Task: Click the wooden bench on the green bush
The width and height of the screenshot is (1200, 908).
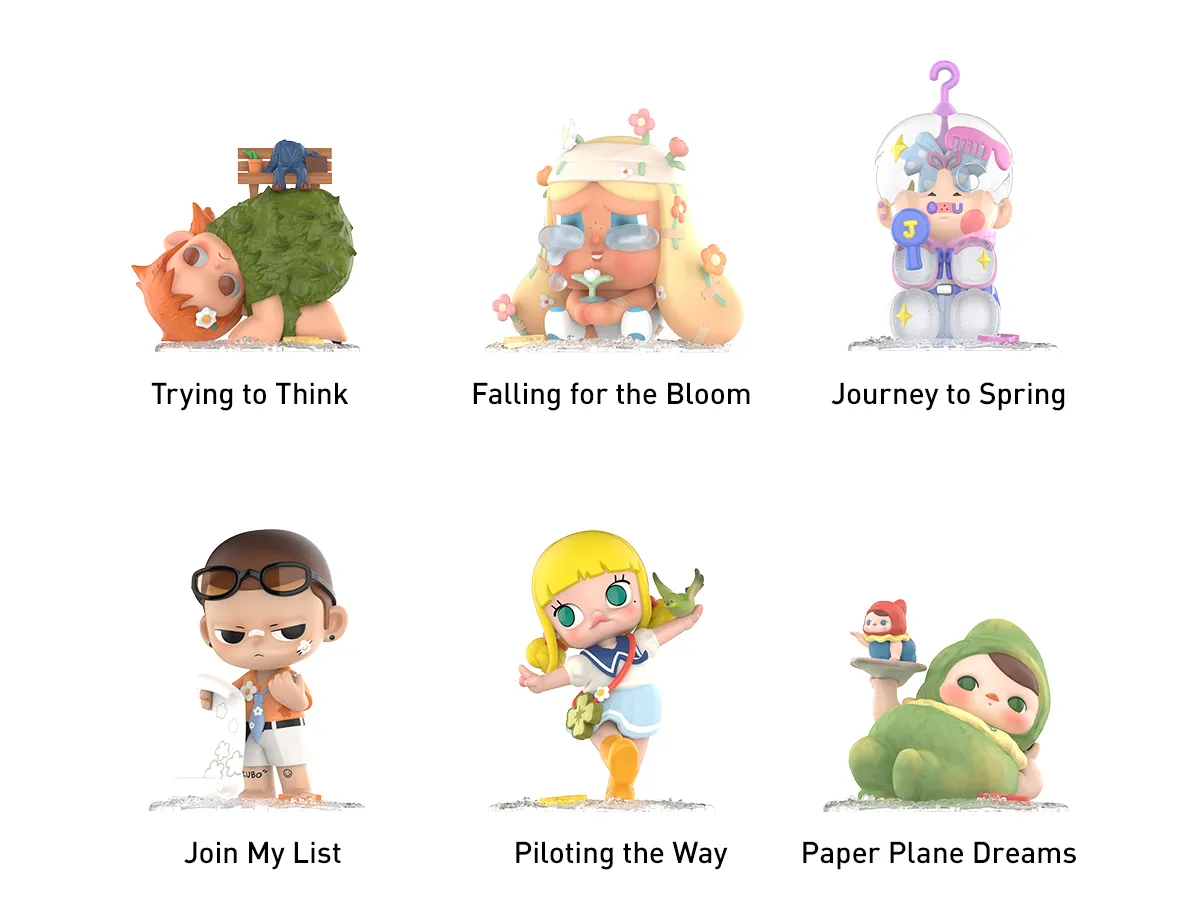Action: coord(284,165)
